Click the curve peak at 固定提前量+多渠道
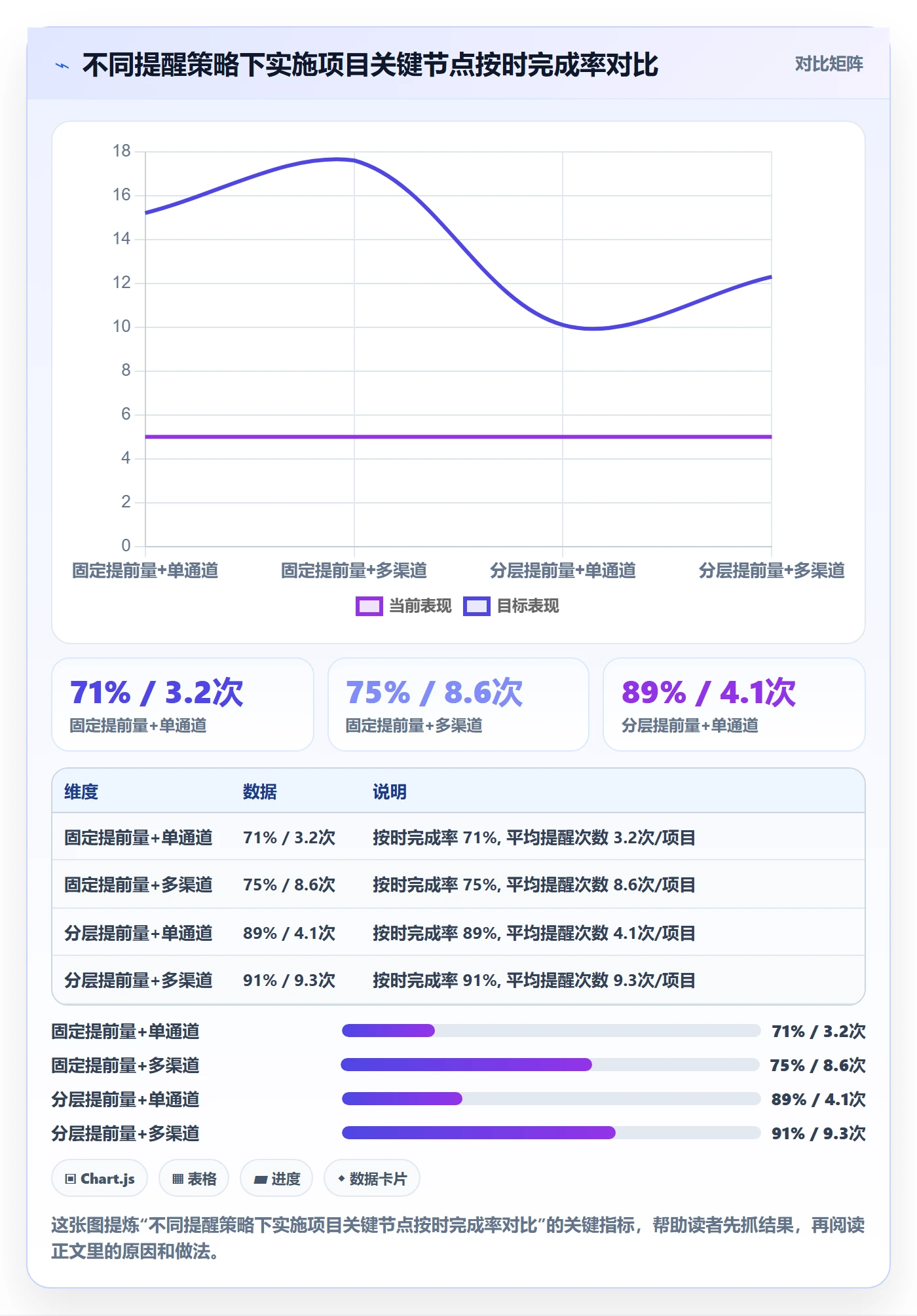 pyautogui.click(x=354, y=160)
